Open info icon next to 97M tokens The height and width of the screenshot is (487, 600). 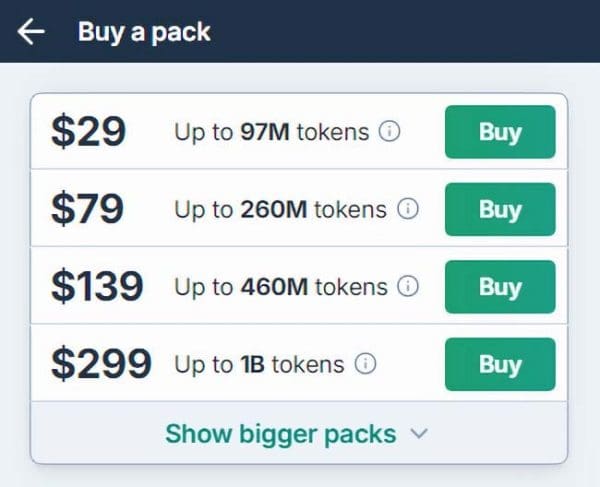point(390,132)
